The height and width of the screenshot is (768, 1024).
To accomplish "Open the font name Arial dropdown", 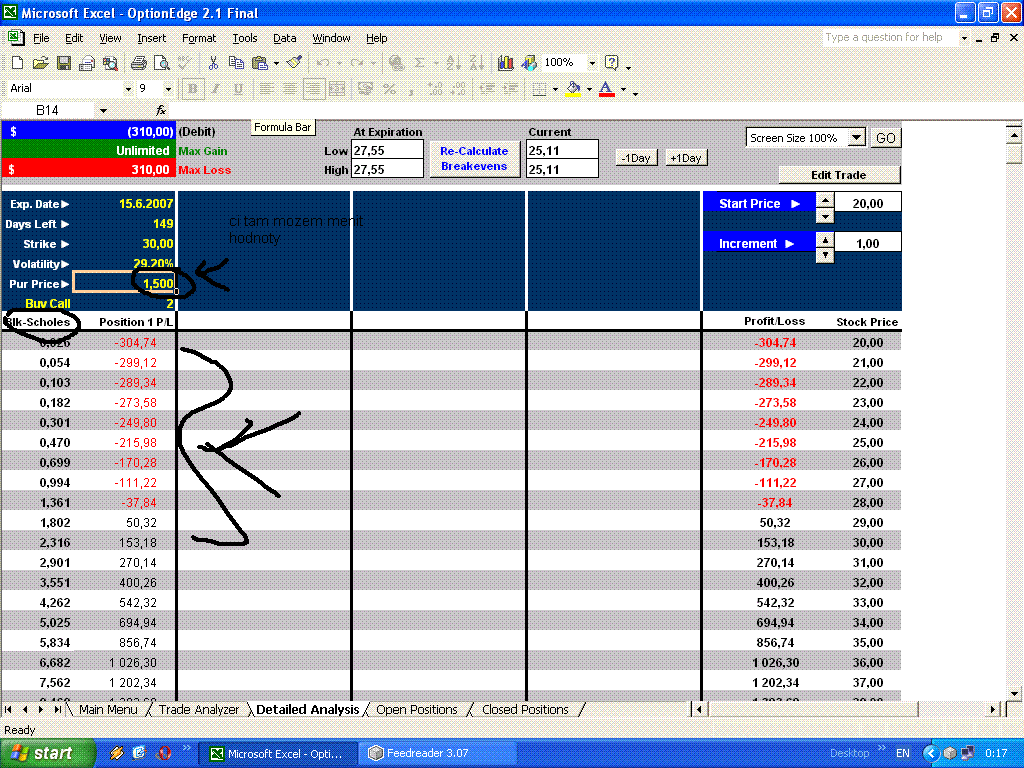I will coord(128,89).
